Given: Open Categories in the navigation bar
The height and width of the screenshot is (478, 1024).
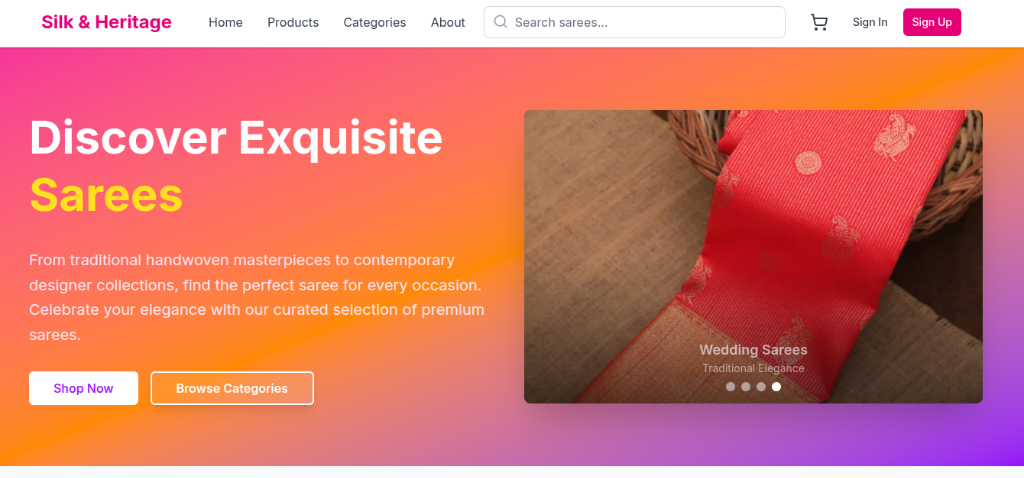Looking at the screenshot, I should [375, 22].
